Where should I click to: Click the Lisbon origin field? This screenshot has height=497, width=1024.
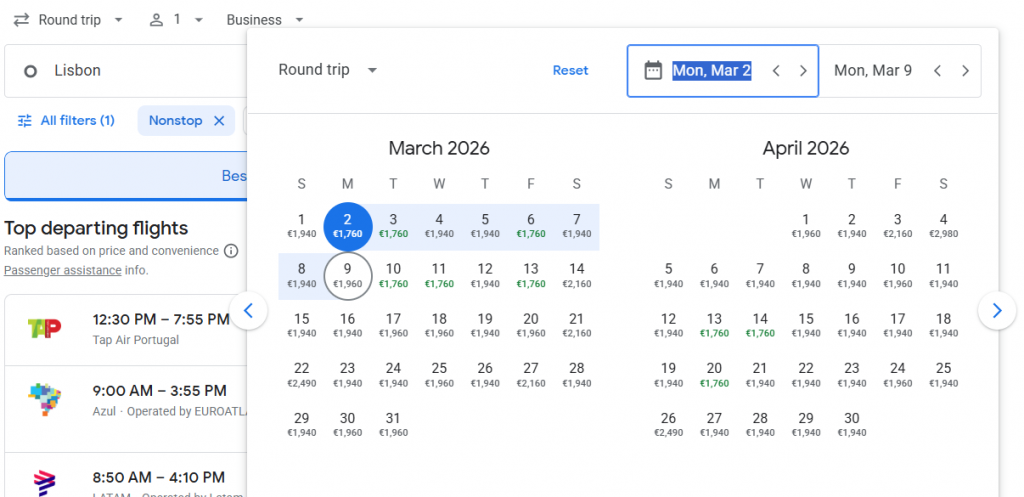(x=125, y=71)
